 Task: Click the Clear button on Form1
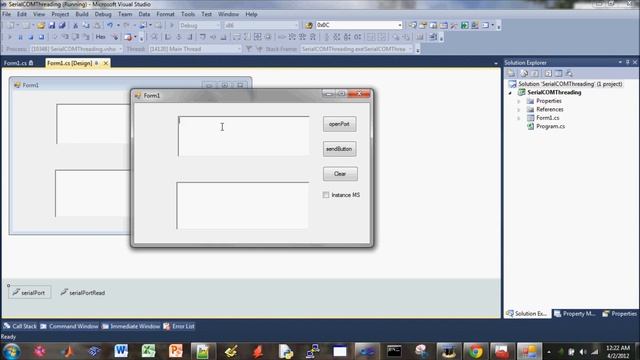[x=340, y=174]
